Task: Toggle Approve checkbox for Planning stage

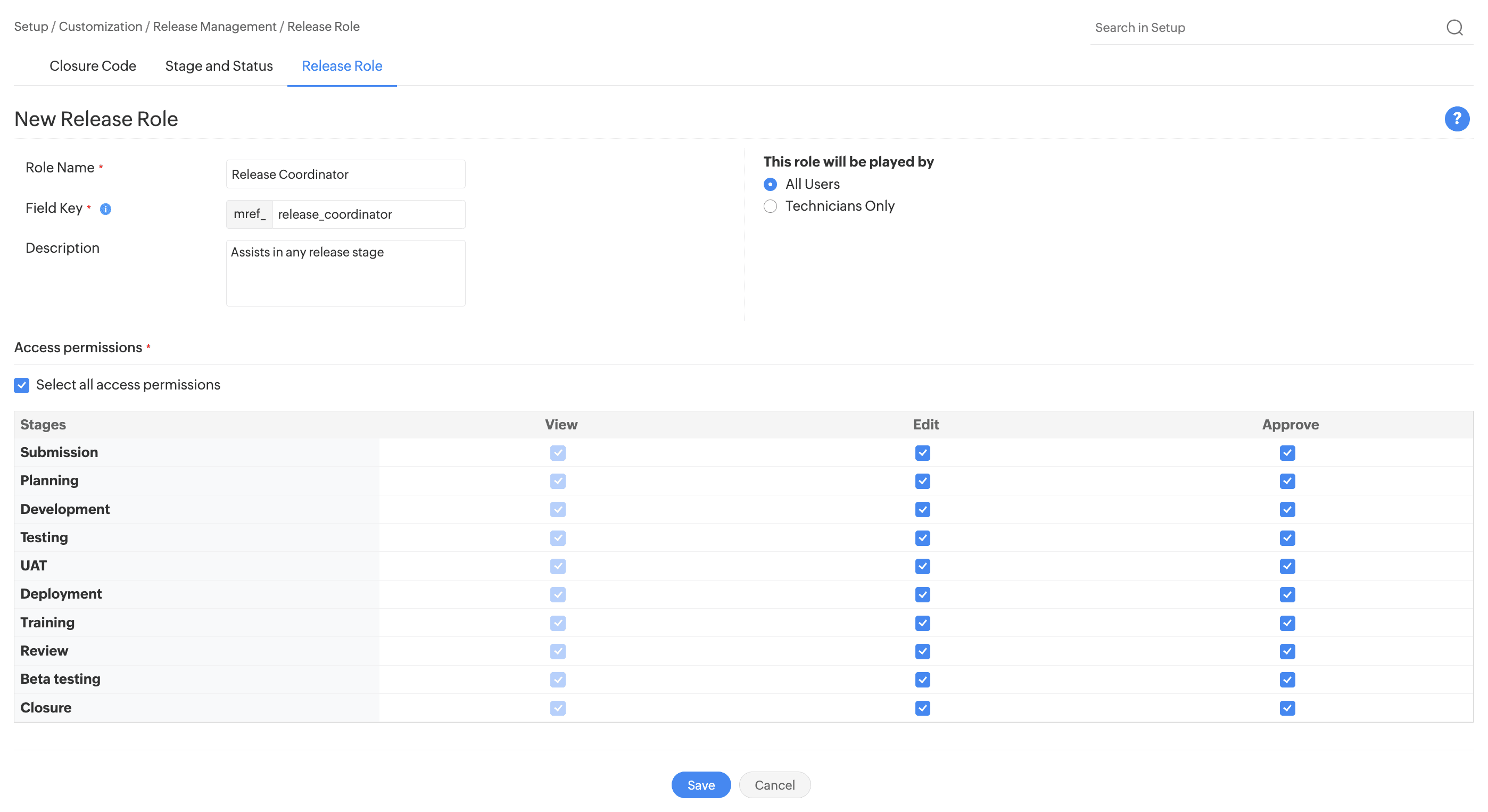Action: click(x=1286, y=481)
